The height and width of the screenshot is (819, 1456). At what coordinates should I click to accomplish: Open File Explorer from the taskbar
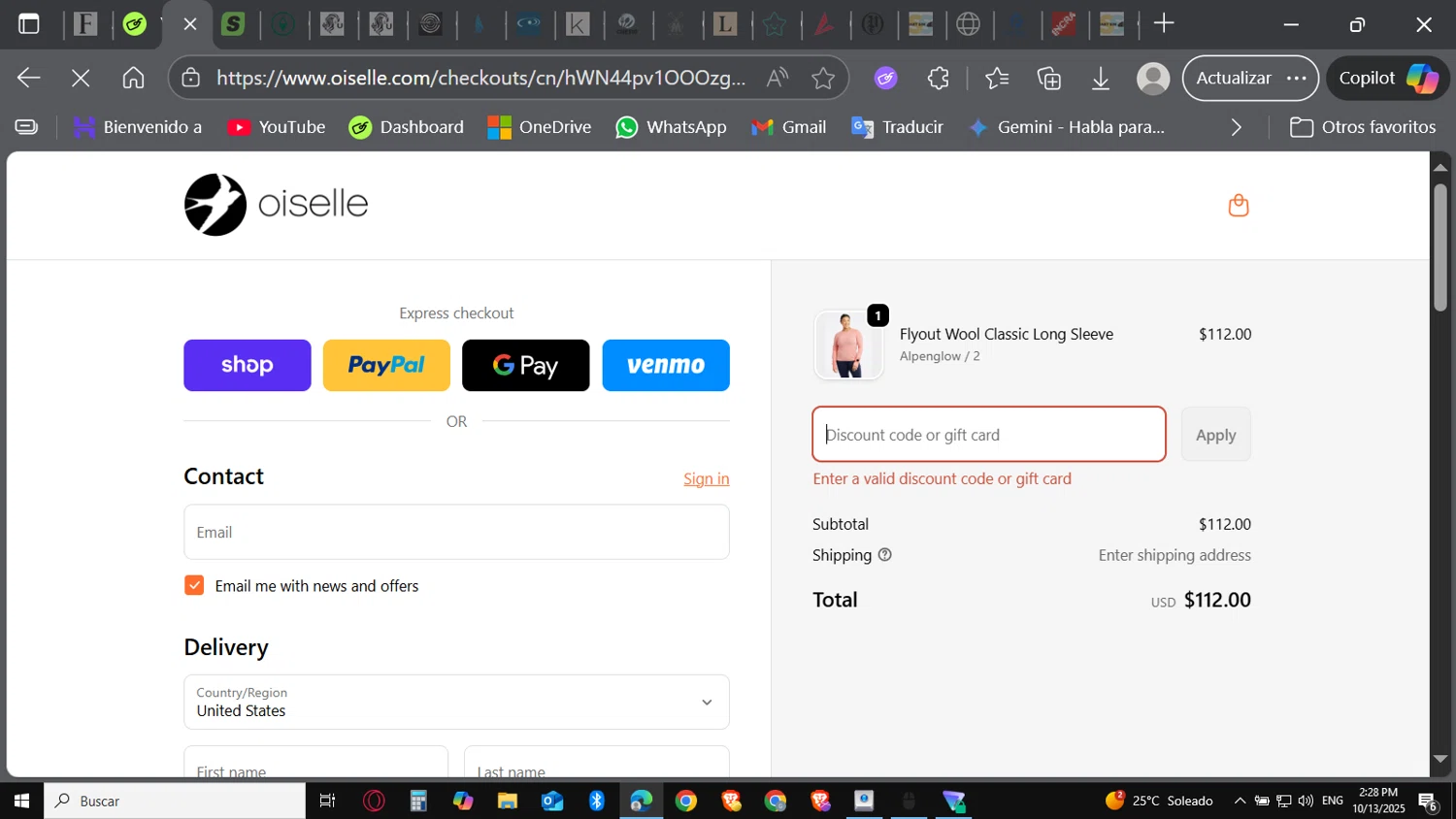(x=508, y=801)
